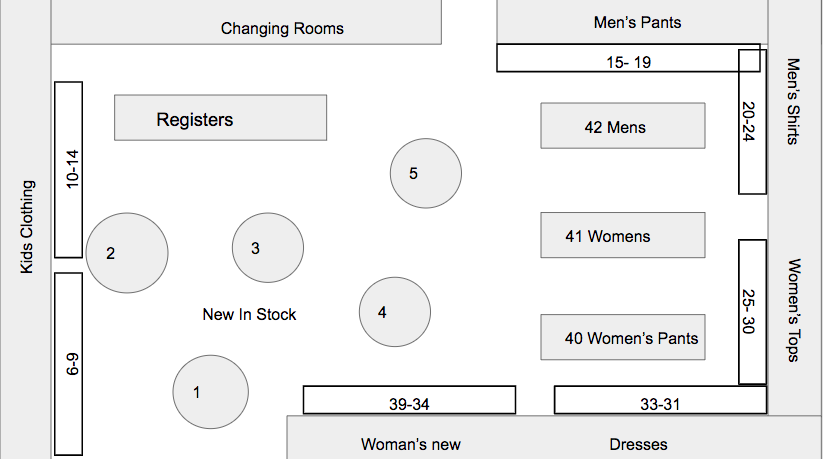Select the 33-31 rack
This screenshot has height=459, width=823.
[660, 401]
